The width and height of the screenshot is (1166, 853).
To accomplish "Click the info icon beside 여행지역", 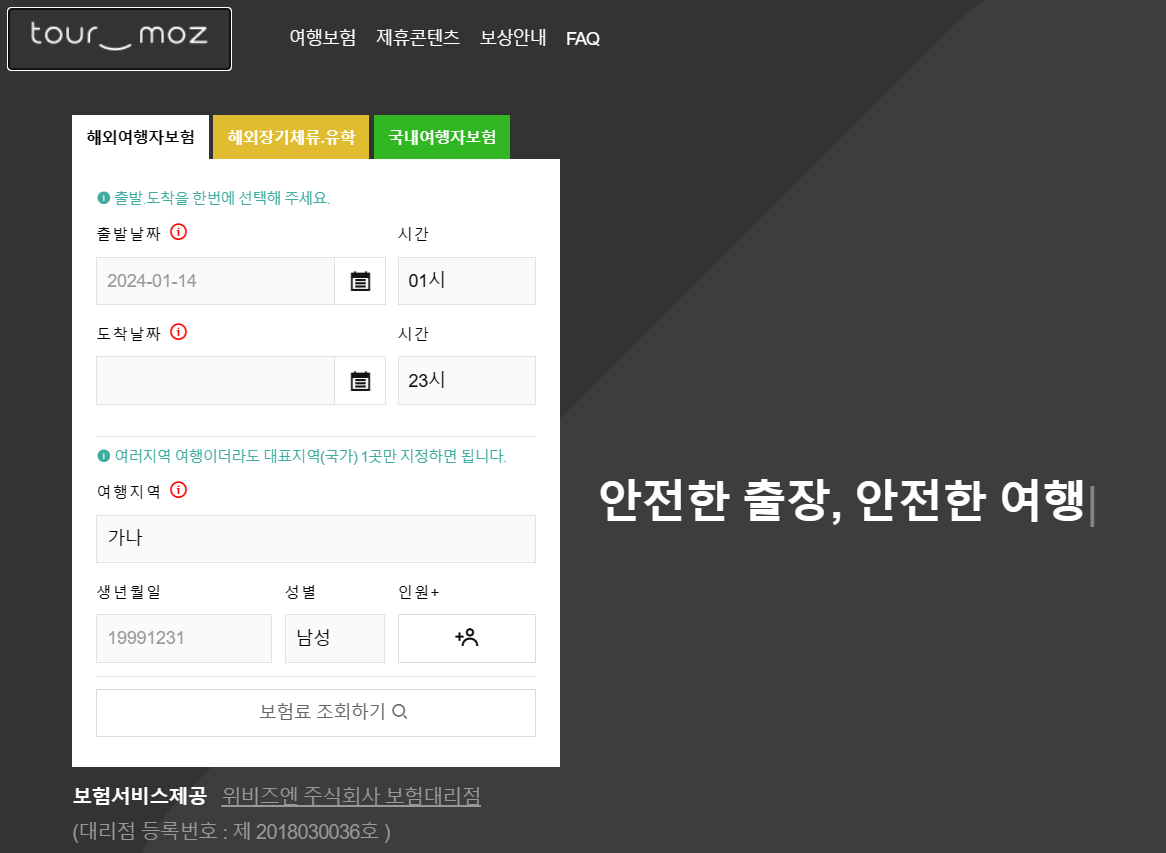I will pyautogui.click(x=178, y=490).
